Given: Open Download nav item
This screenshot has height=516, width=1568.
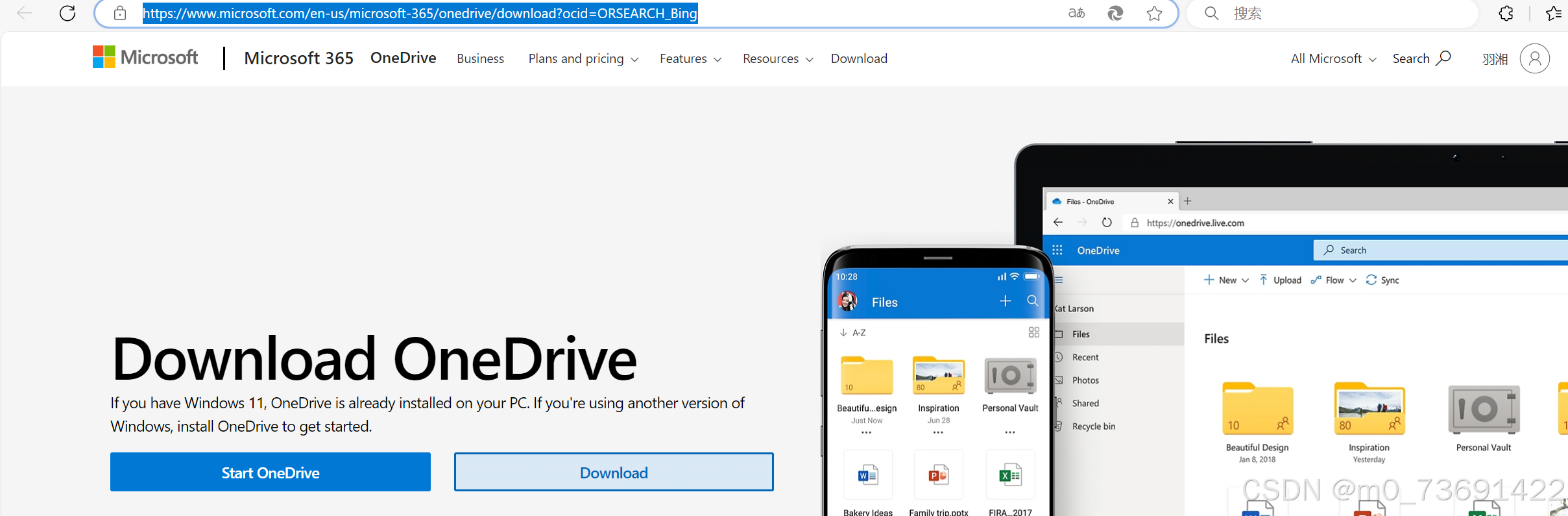Looking at the screenshot, I should (859, 58).
